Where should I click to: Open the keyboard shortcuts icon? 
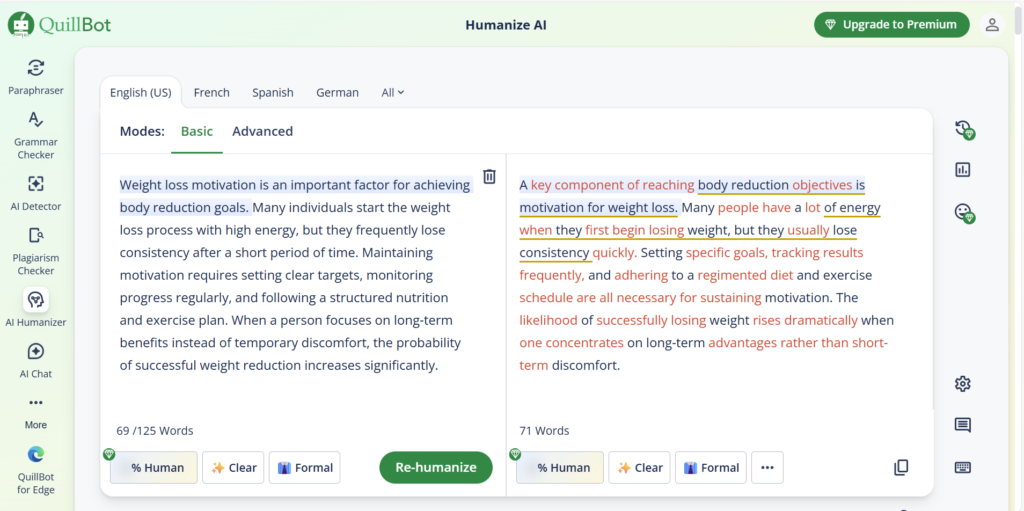tap(963, 467)
